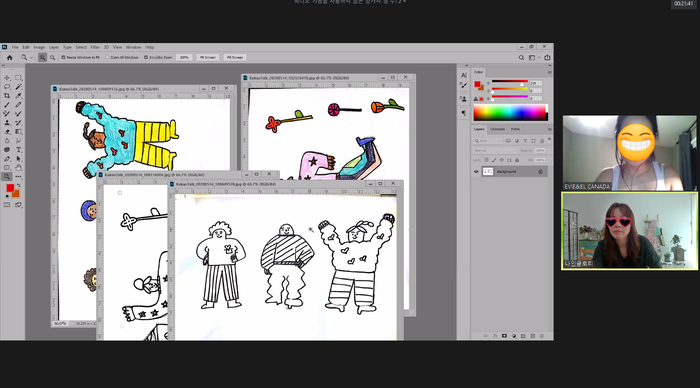
Task: Switch to the Channels tab
Action: pyautogui.click(x=497, y=129)
